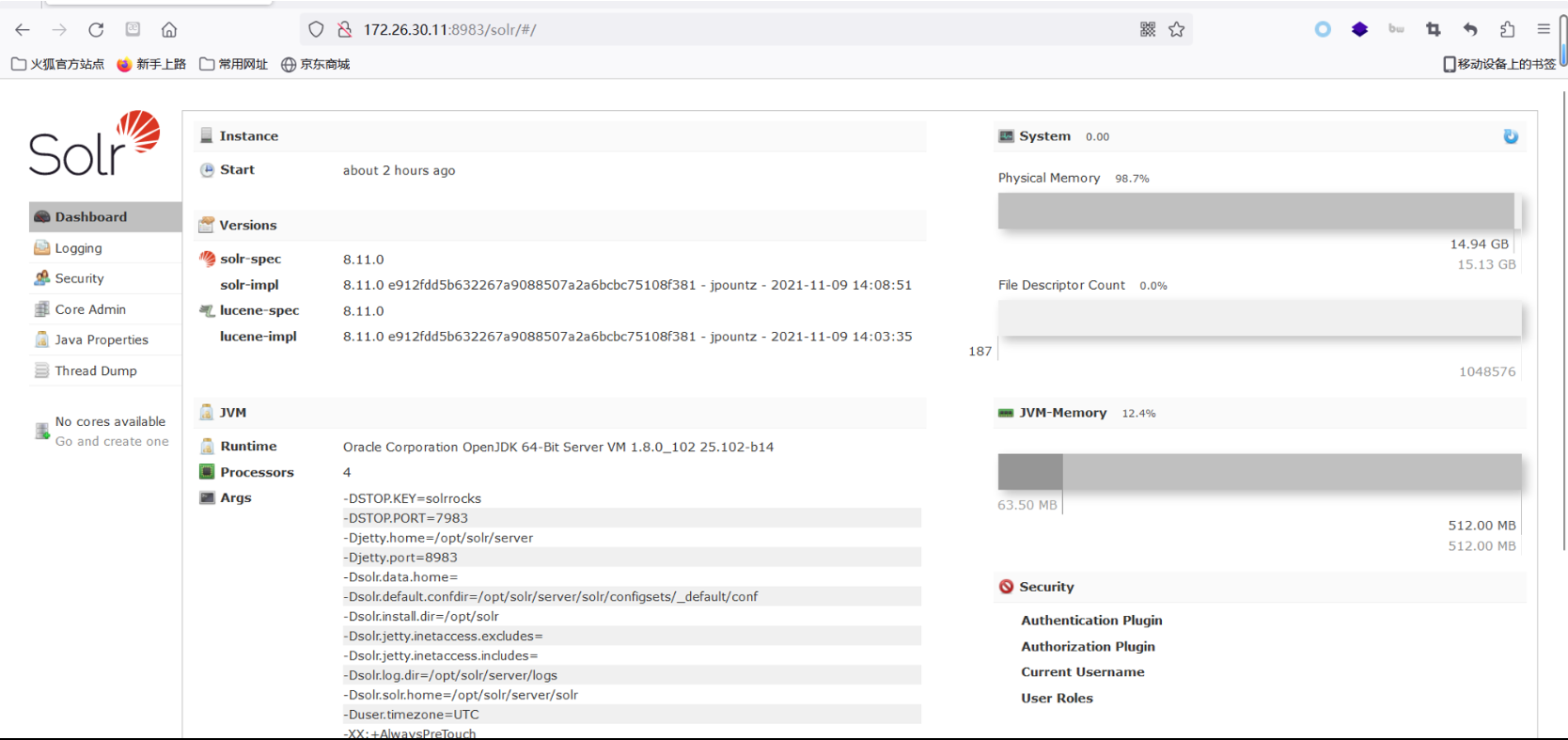Click the clock icon beside Start

[x=207, y=170]
